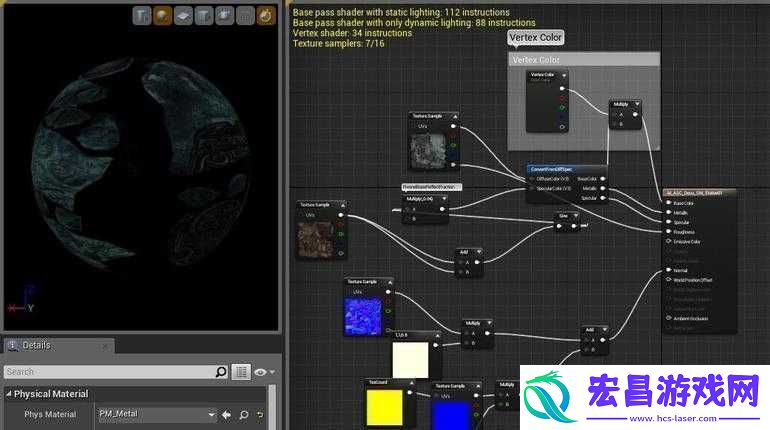Select the yellow TexCoord preview swatch
Screen dimensions: 770x430
click(x=384, y=407)
